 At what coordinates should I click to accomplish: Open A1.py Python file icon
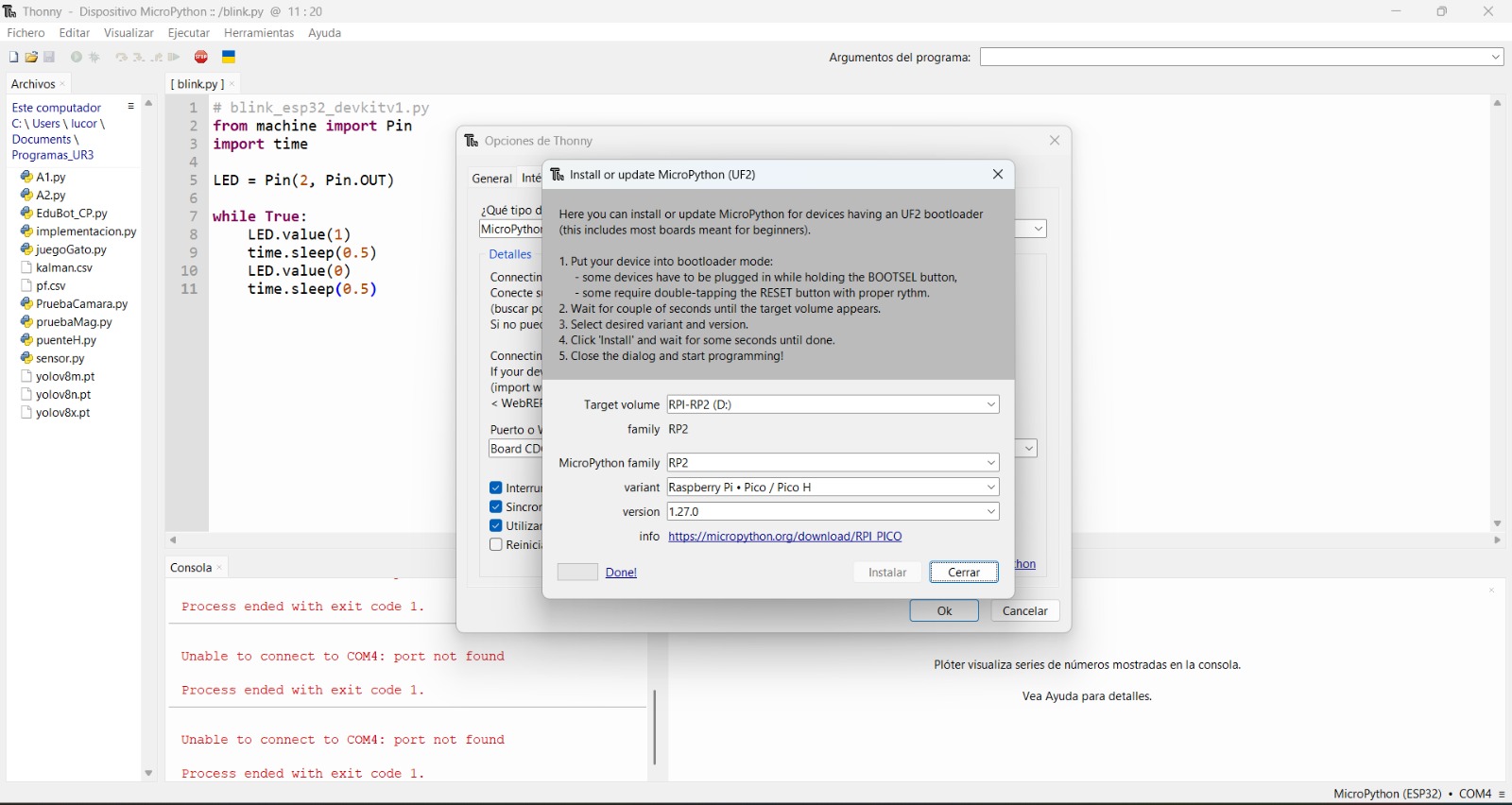point(26,177)
